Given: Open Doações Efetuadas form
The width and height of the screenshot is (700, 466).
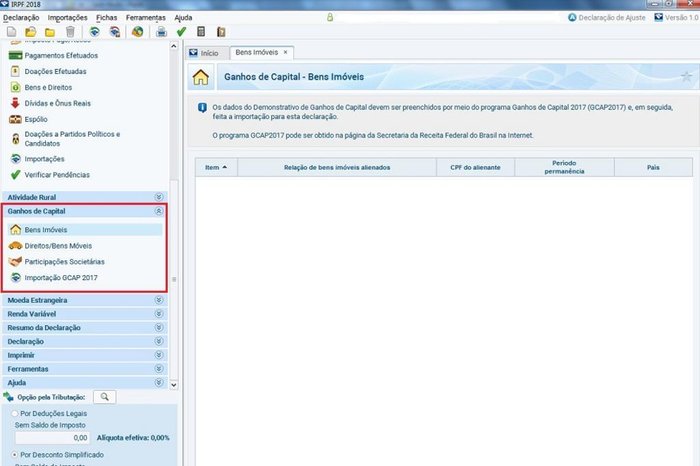Looking at the screenshot, I should pos(55,71).
